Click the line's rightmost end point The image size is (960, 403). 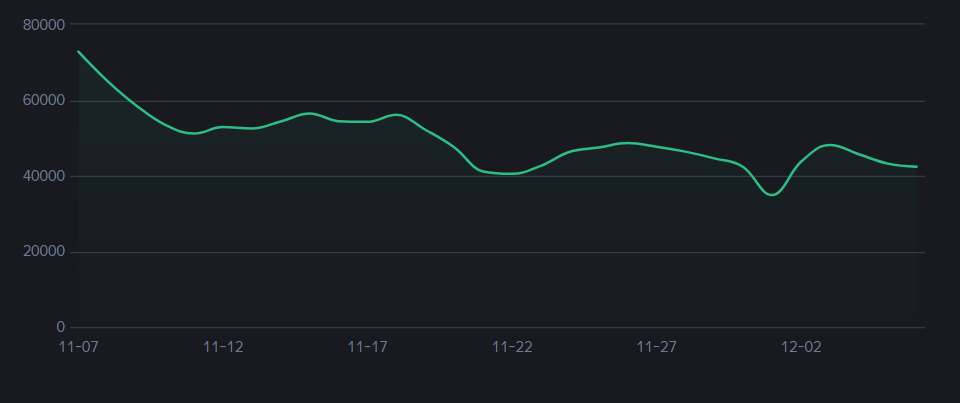tap(916, 167)
